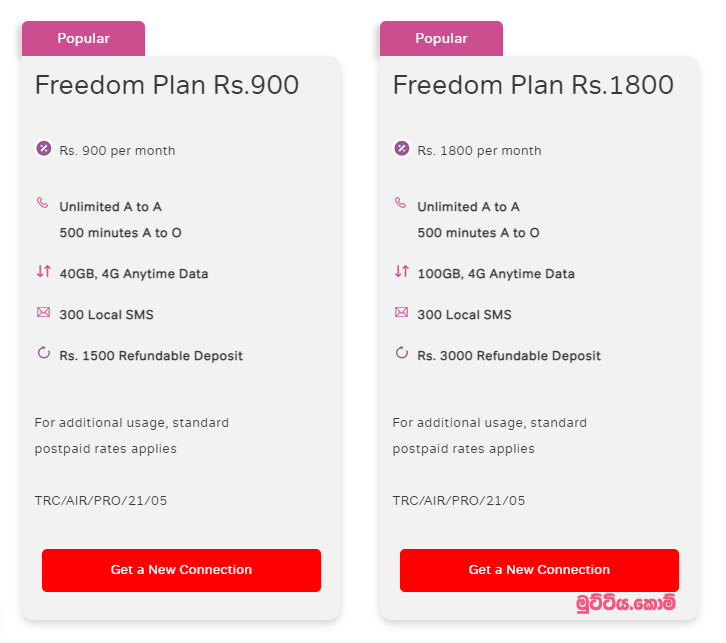
Task: Click the percent price icon on Rs.1800 plan
Action: click(402, 149)
